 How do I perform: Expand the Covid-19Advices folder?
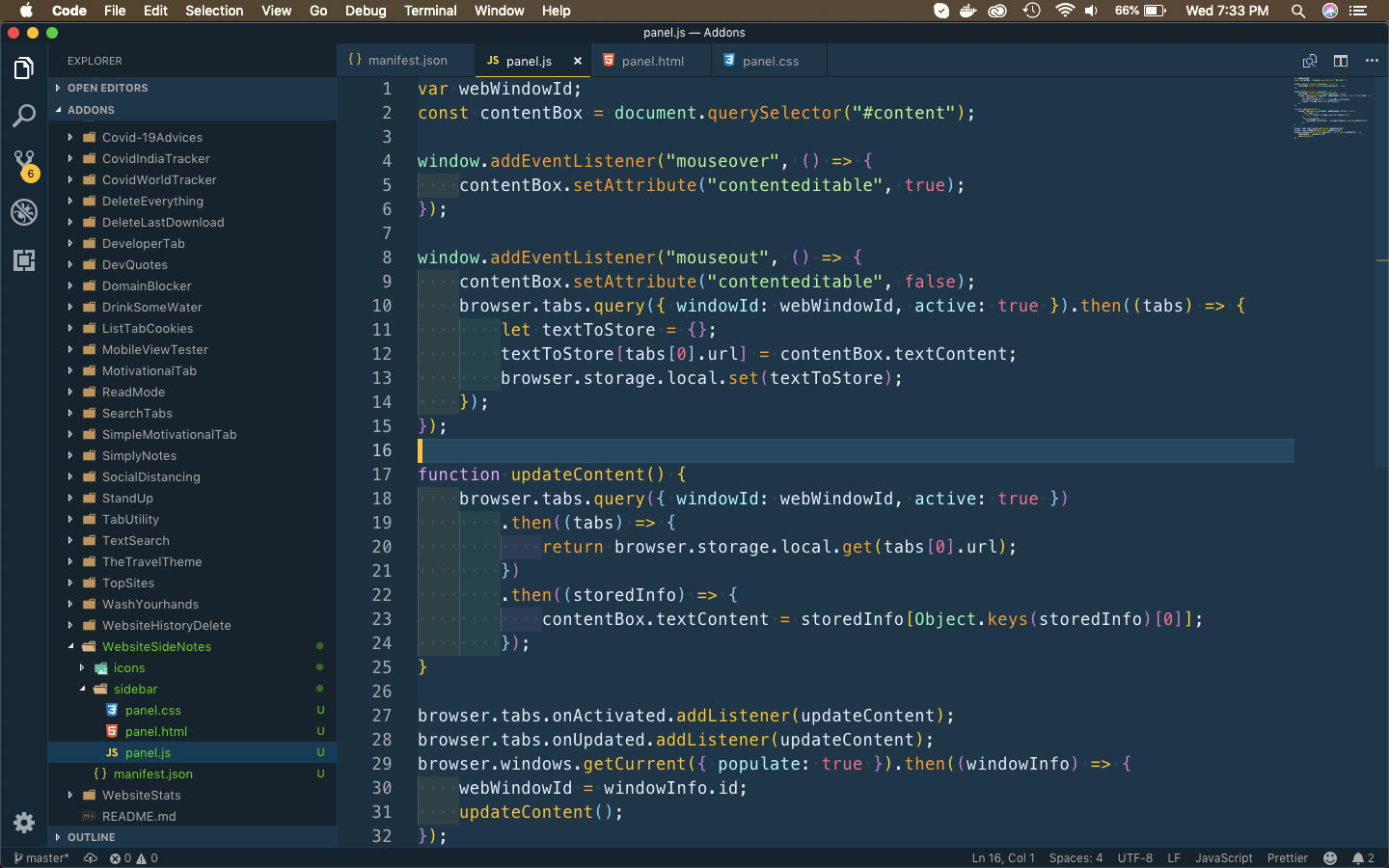coord(193,137)
